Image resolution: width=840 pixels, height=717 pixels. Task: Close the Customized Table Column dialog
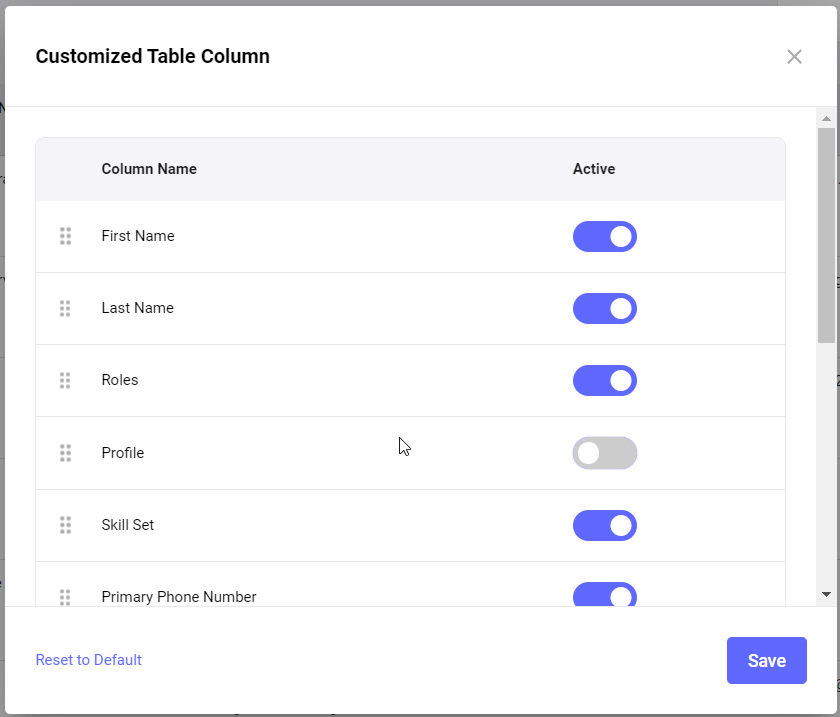tap(794, 56)
